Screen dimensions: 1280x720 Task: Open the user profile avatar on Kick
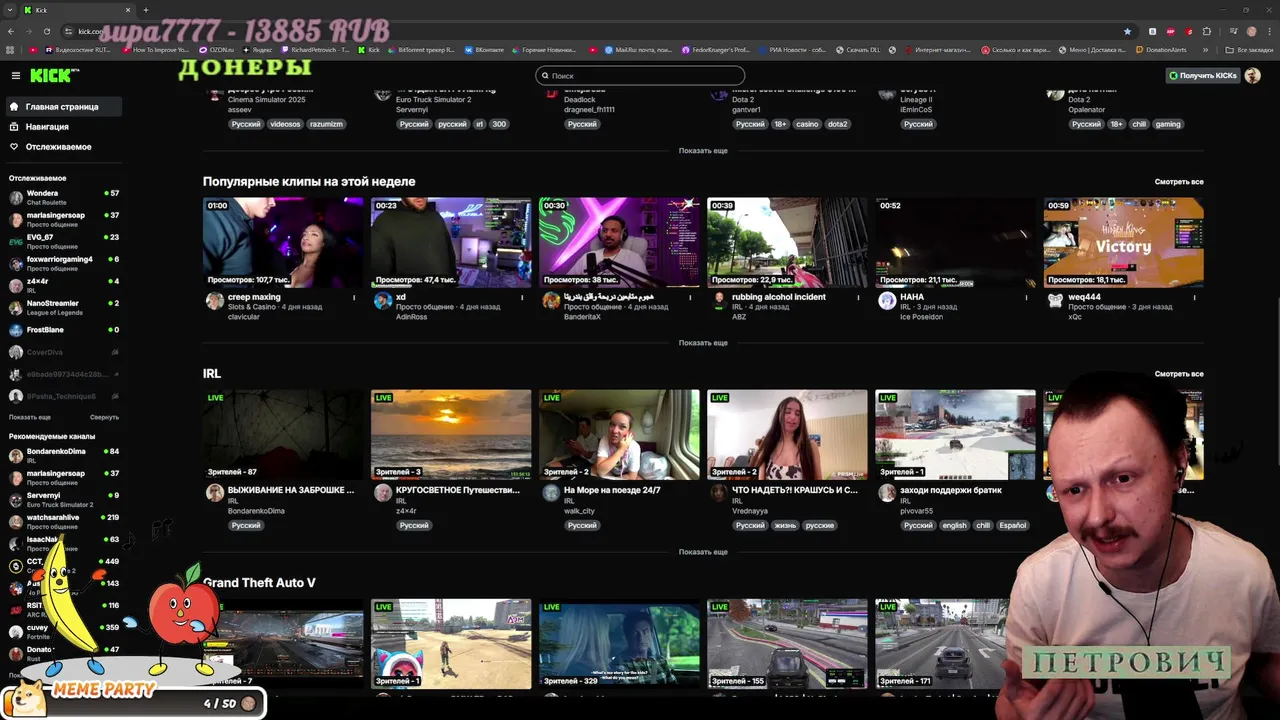(1254, 75)
